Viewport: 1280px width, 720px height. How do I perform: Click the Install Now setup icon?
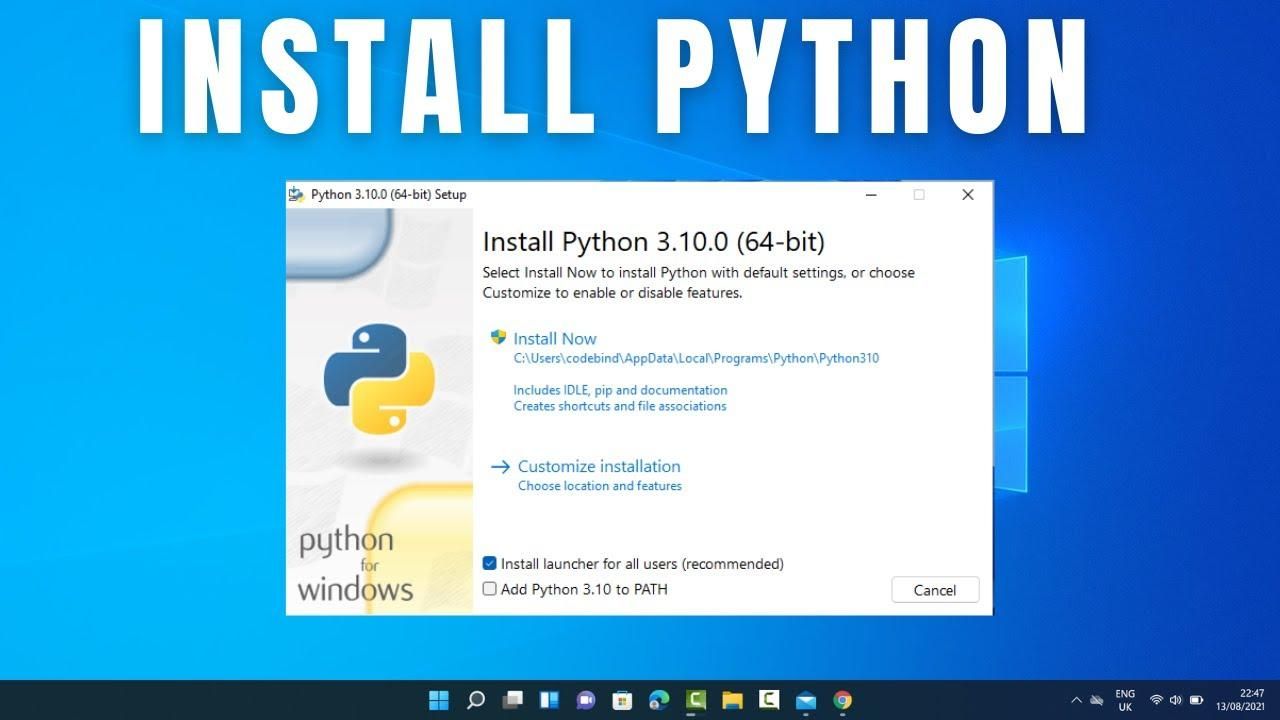[x=497, y=338]
